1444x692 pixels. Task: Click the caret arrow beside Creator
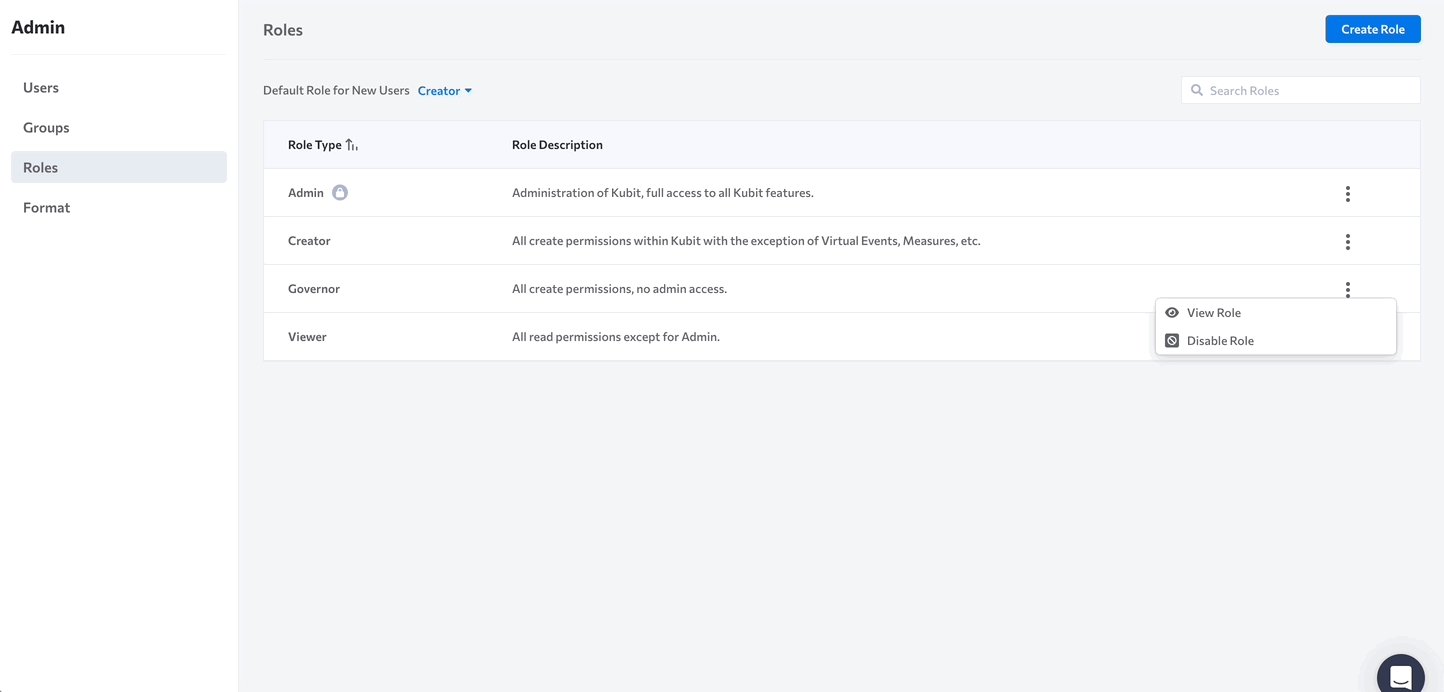[468, 91]
